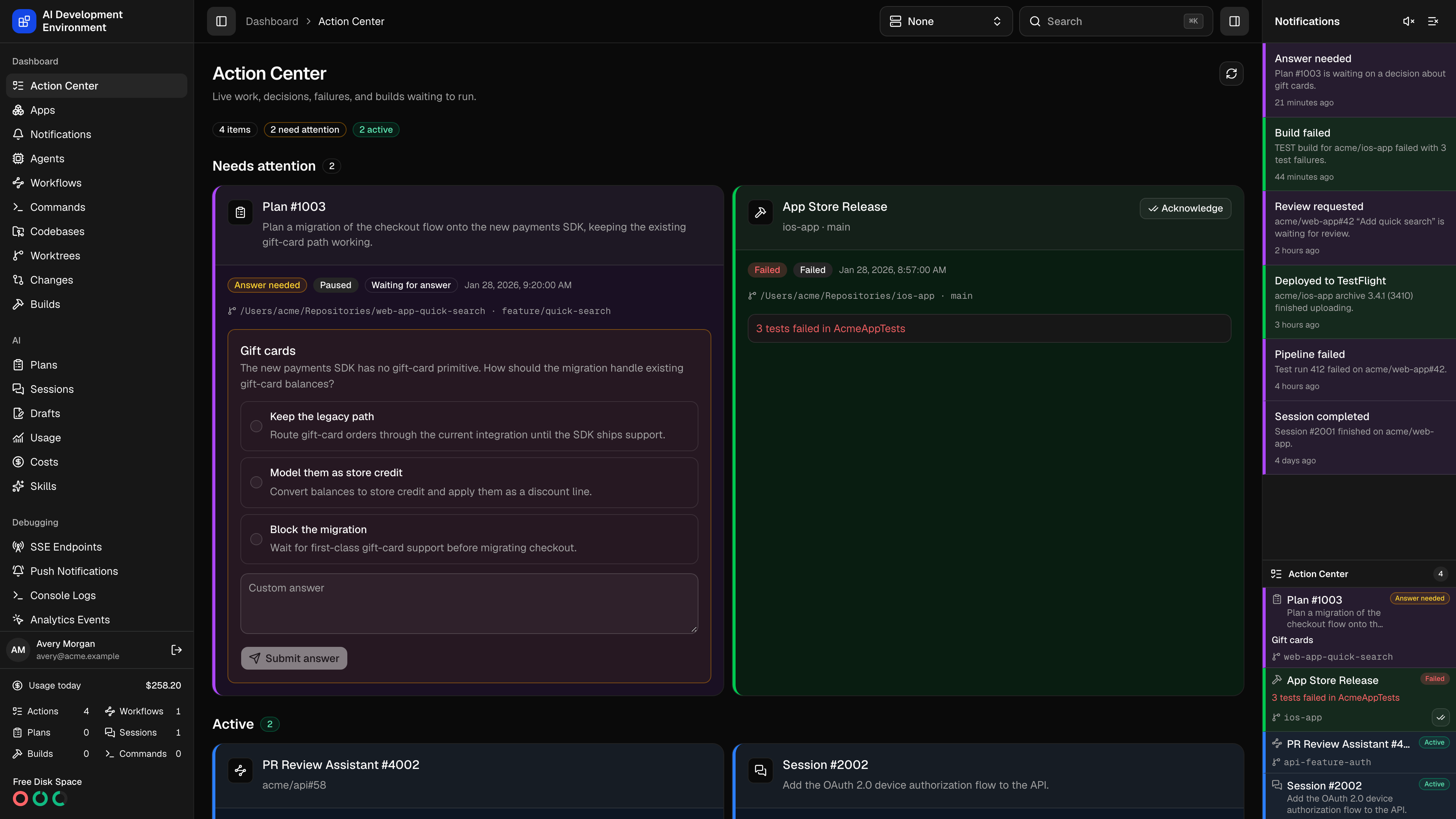
Task: Open Costs in the AI section
Action: (x=96, y=462)
